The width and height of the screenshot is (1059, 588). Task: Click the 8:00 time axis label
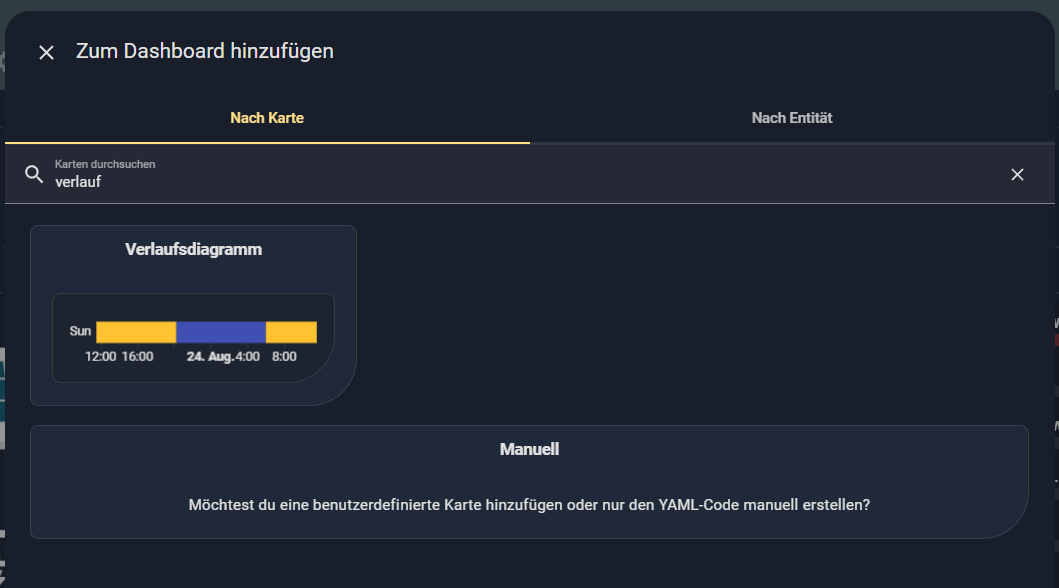click(x=284, y=356)
